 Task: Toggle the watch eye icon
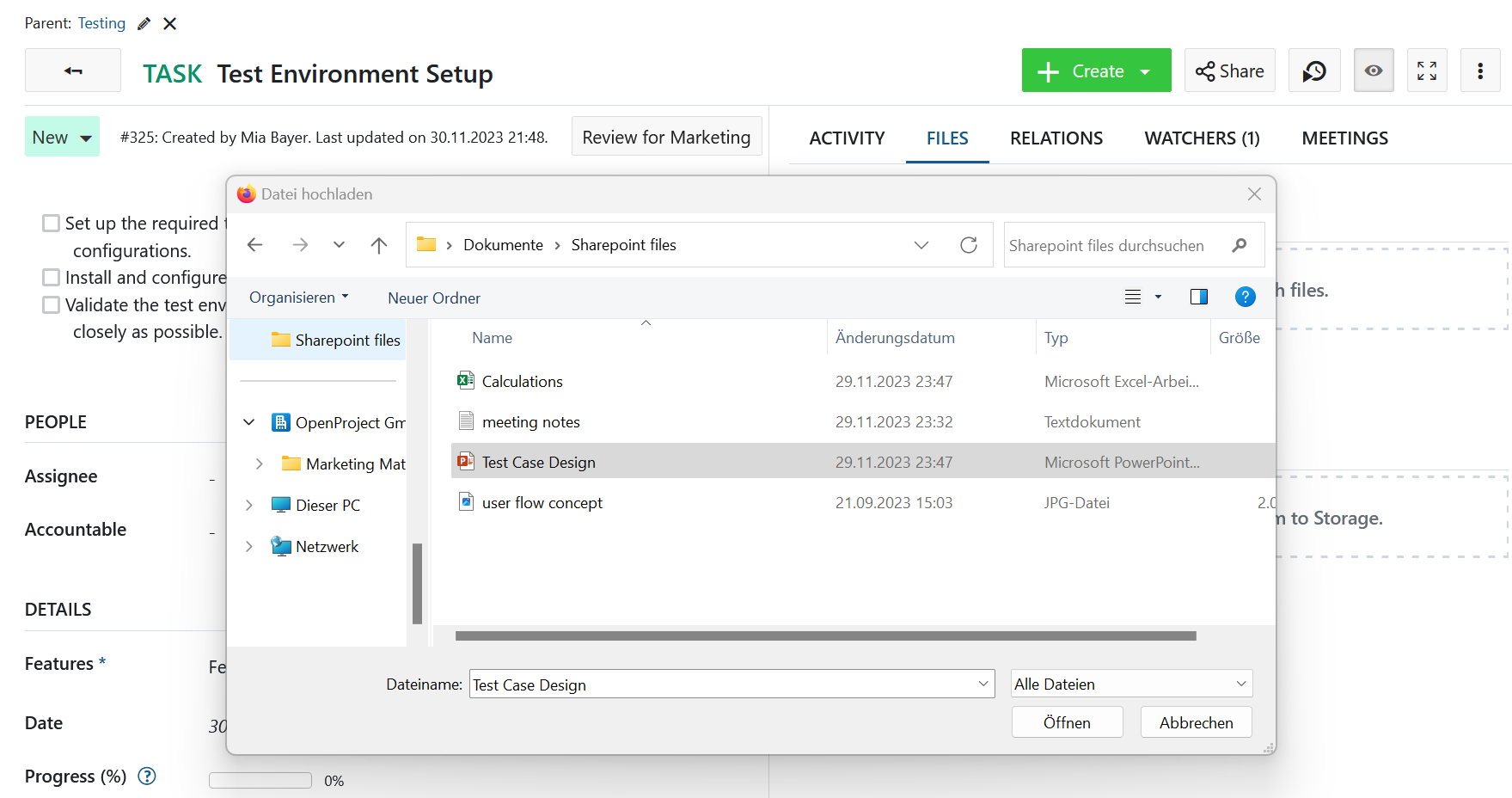coord(1373,71)
